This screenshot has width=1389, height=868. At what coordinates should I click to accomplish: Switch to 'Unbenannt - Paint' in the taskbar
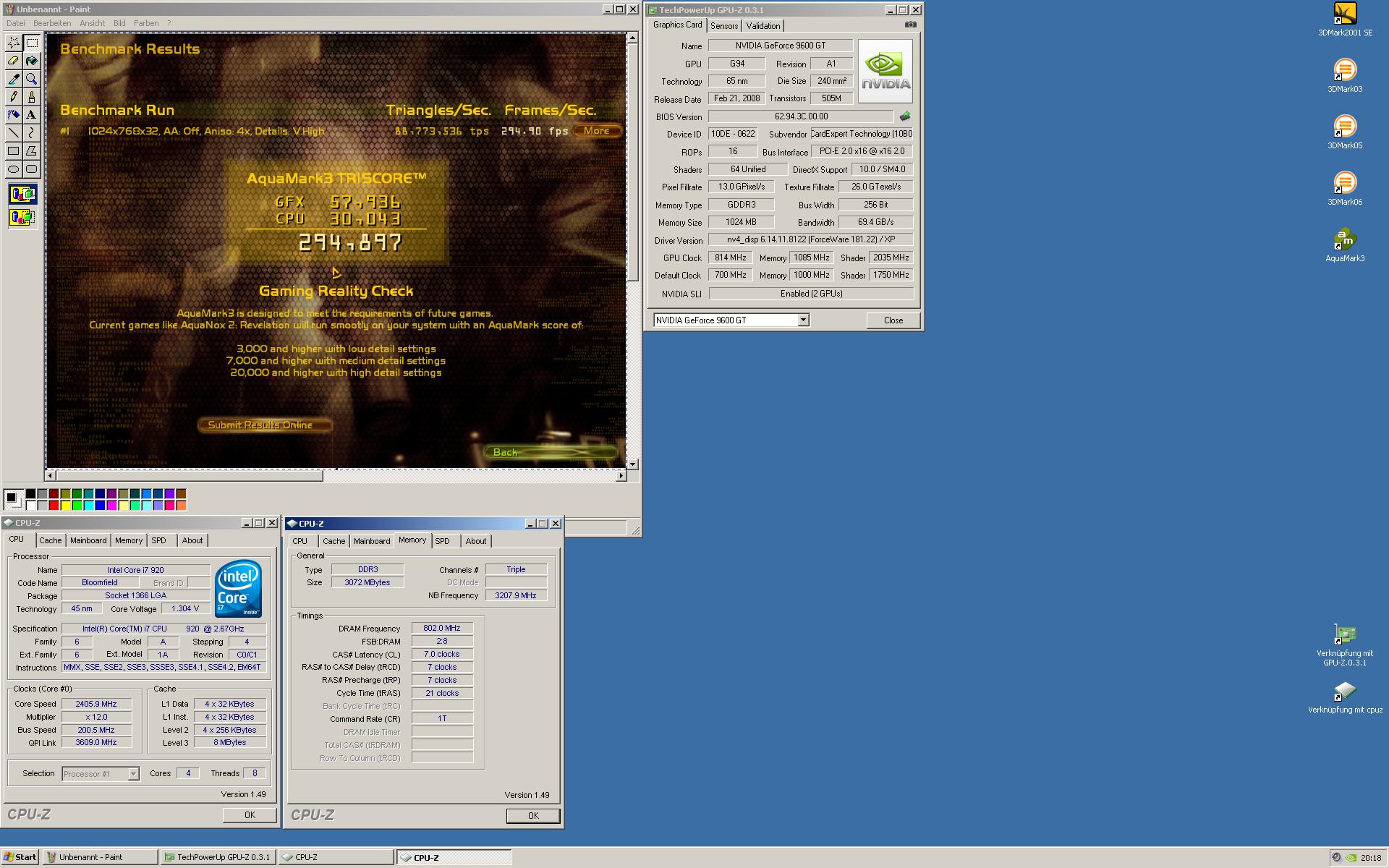100,857
